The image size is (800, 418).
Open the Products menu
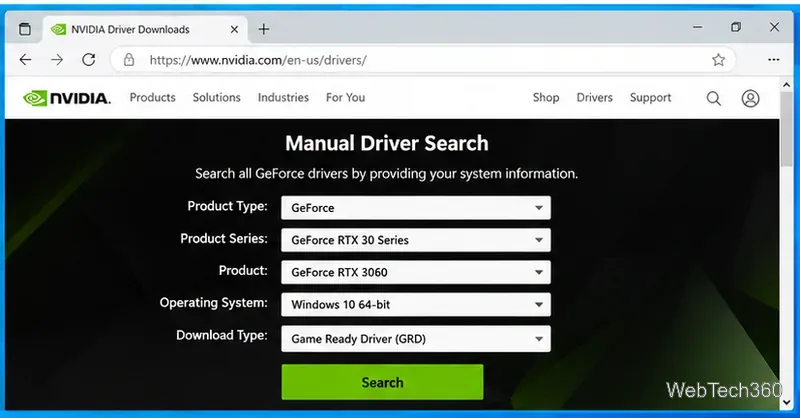(152, 97)
